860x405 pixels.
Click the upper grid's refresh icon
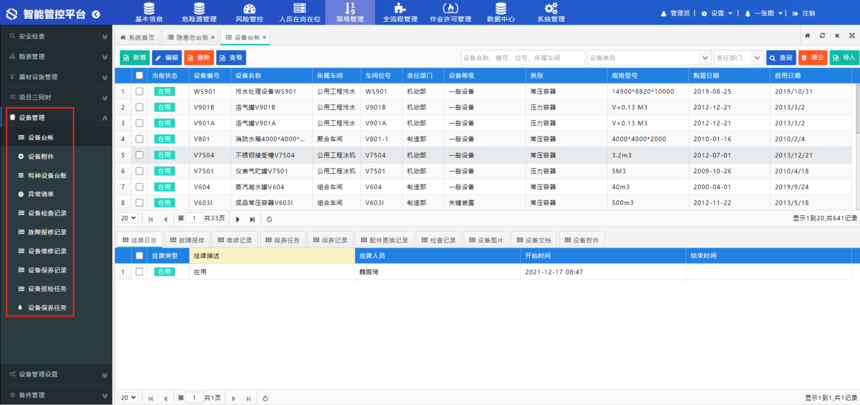tap(267, 218)
